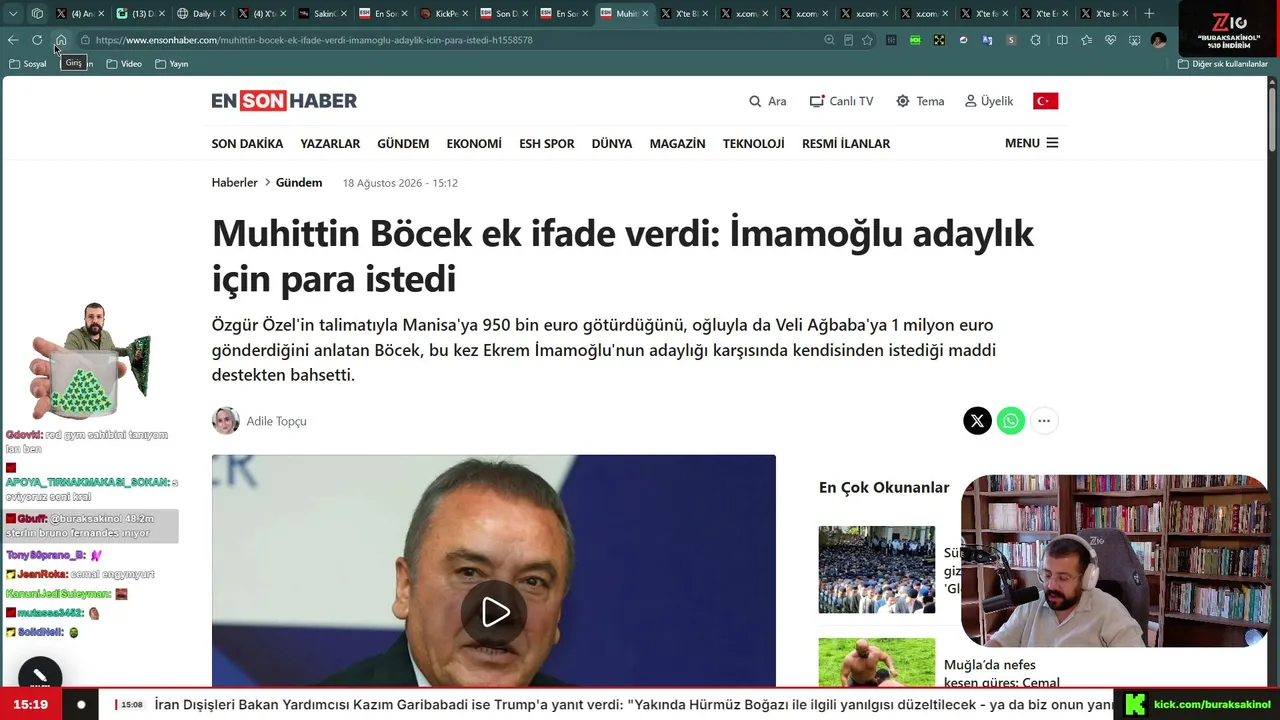Open the ESH SPOR section
The width and height of the screenshot is (1280, 720).
(547, 144)
